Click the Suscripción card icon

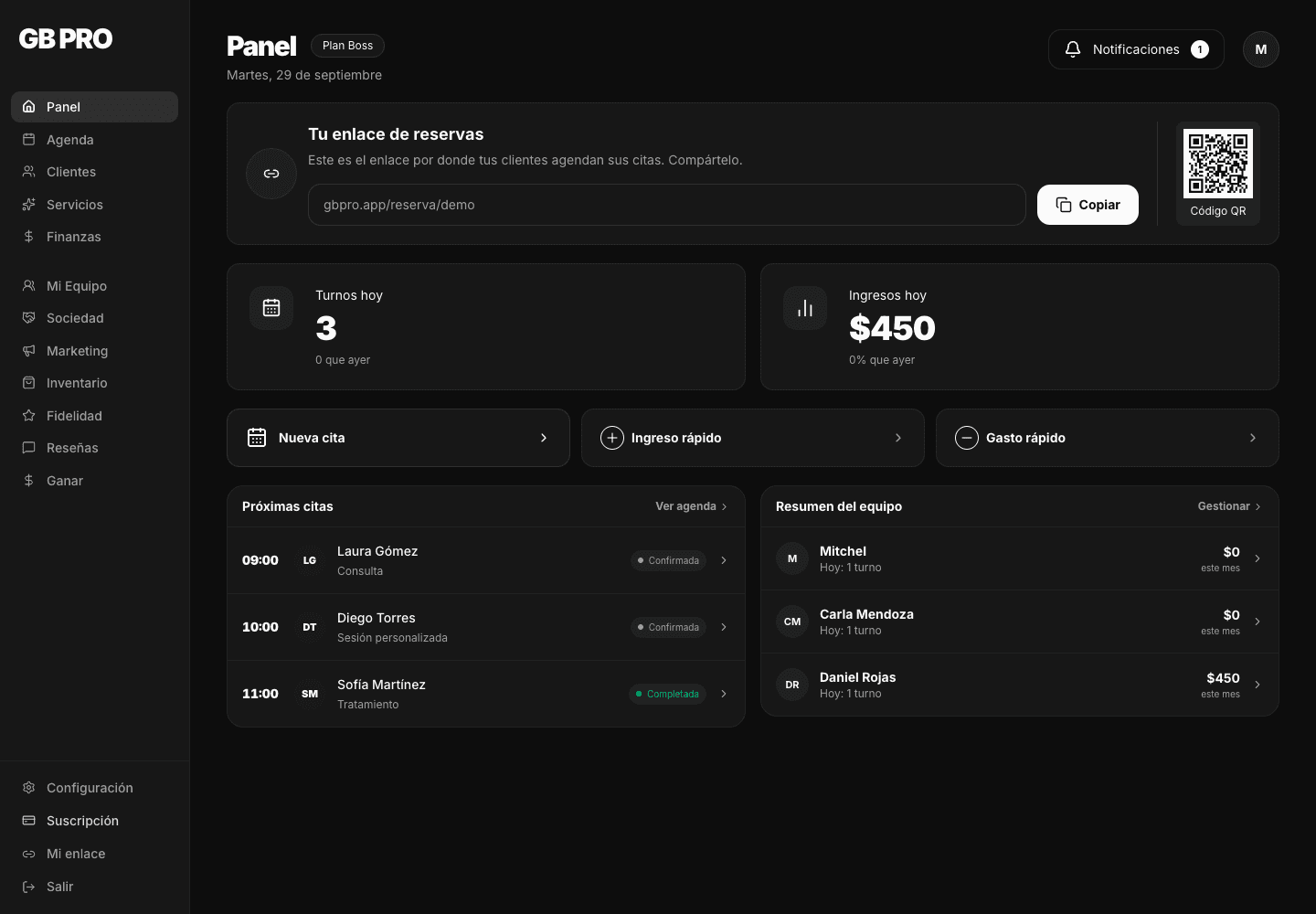pyautogui.click(x=28, y=821)
